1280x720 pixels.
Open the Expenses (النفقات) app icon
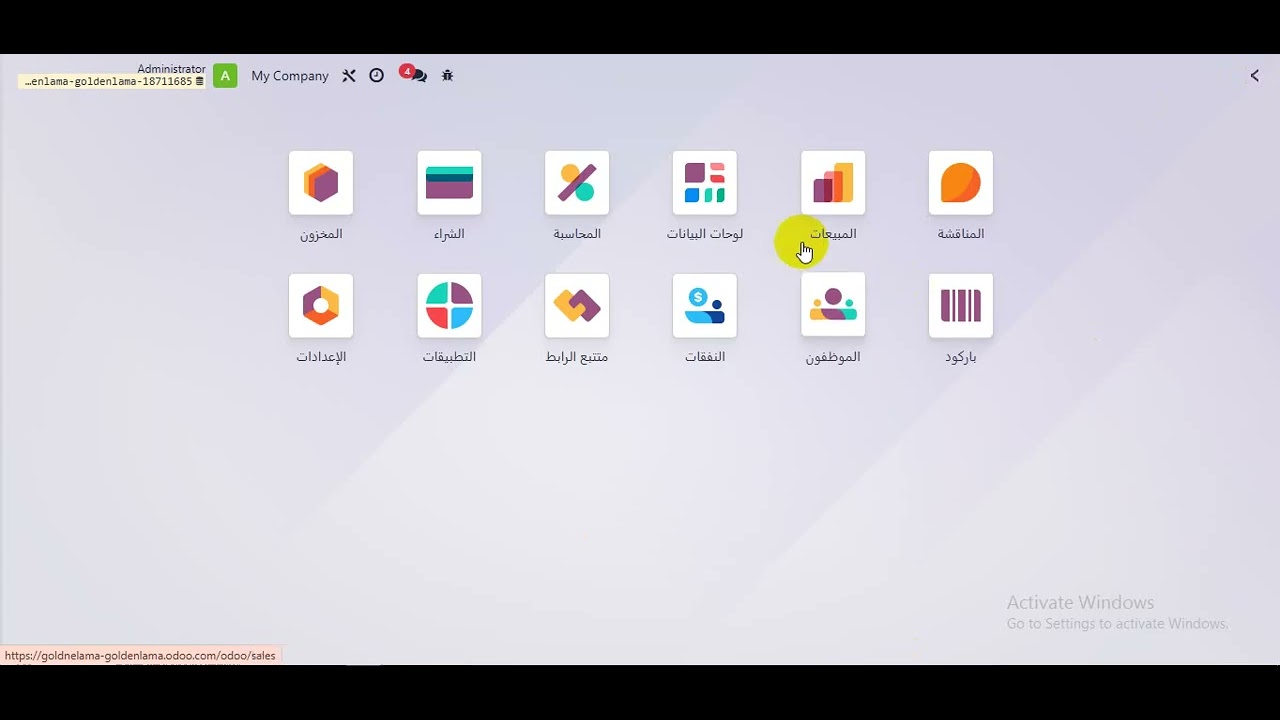[705, 306]
